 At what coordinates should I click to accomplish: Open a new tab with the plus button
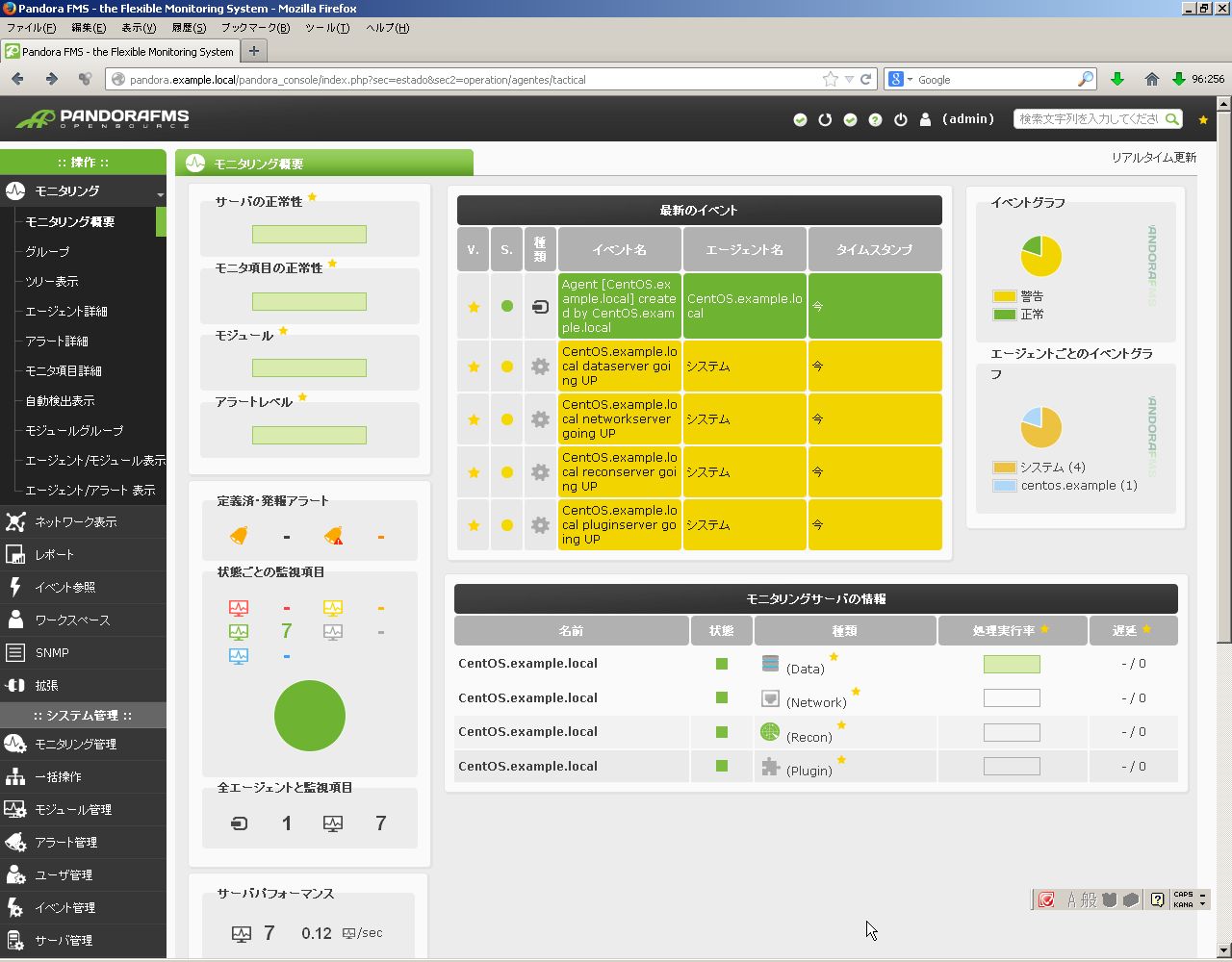(254, 50)
